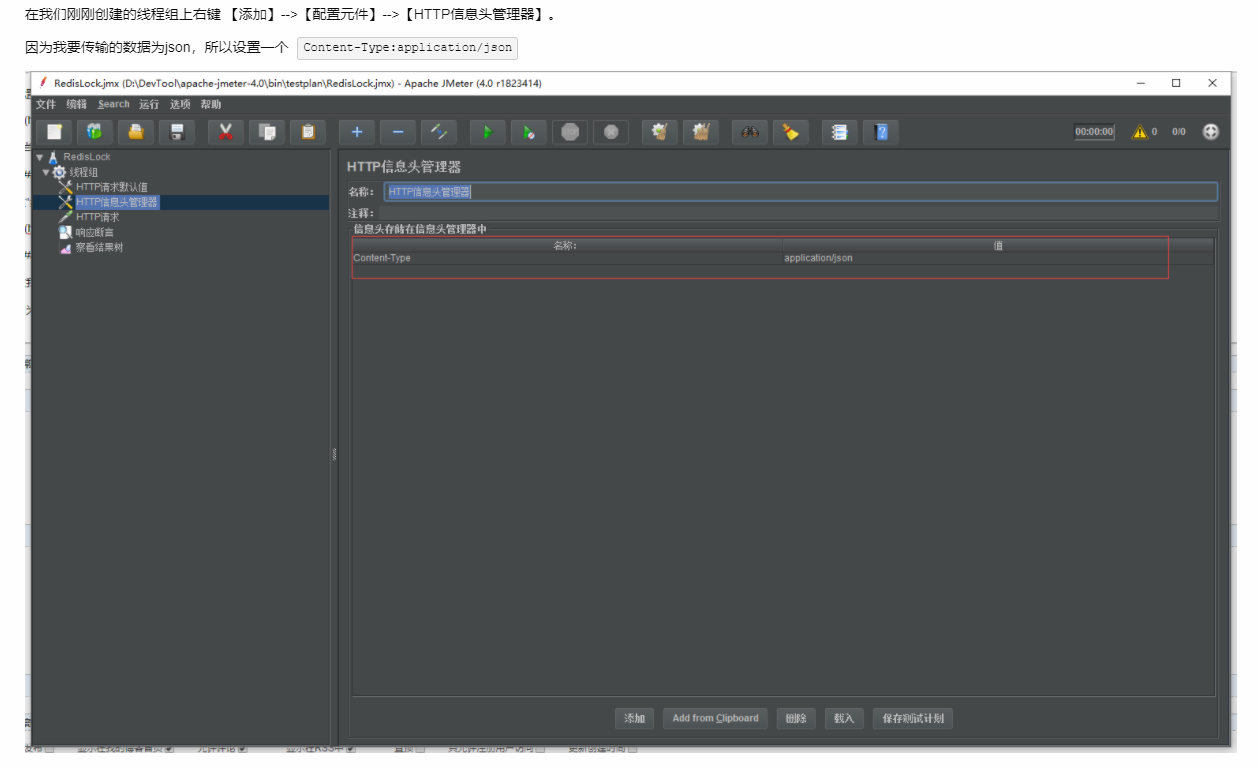Open the 文件 menu
The width and height of the screenshot is (1258, 768).
click(x=46, y=104)
